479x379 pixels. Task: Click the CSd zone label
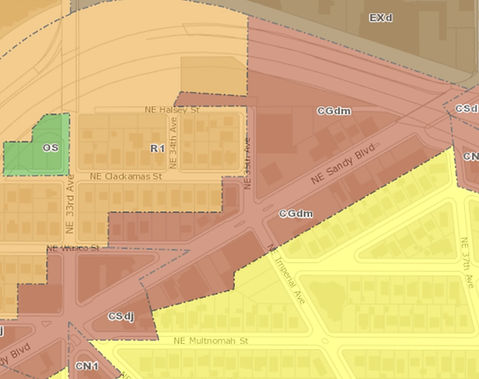click(x=466, y=108)
